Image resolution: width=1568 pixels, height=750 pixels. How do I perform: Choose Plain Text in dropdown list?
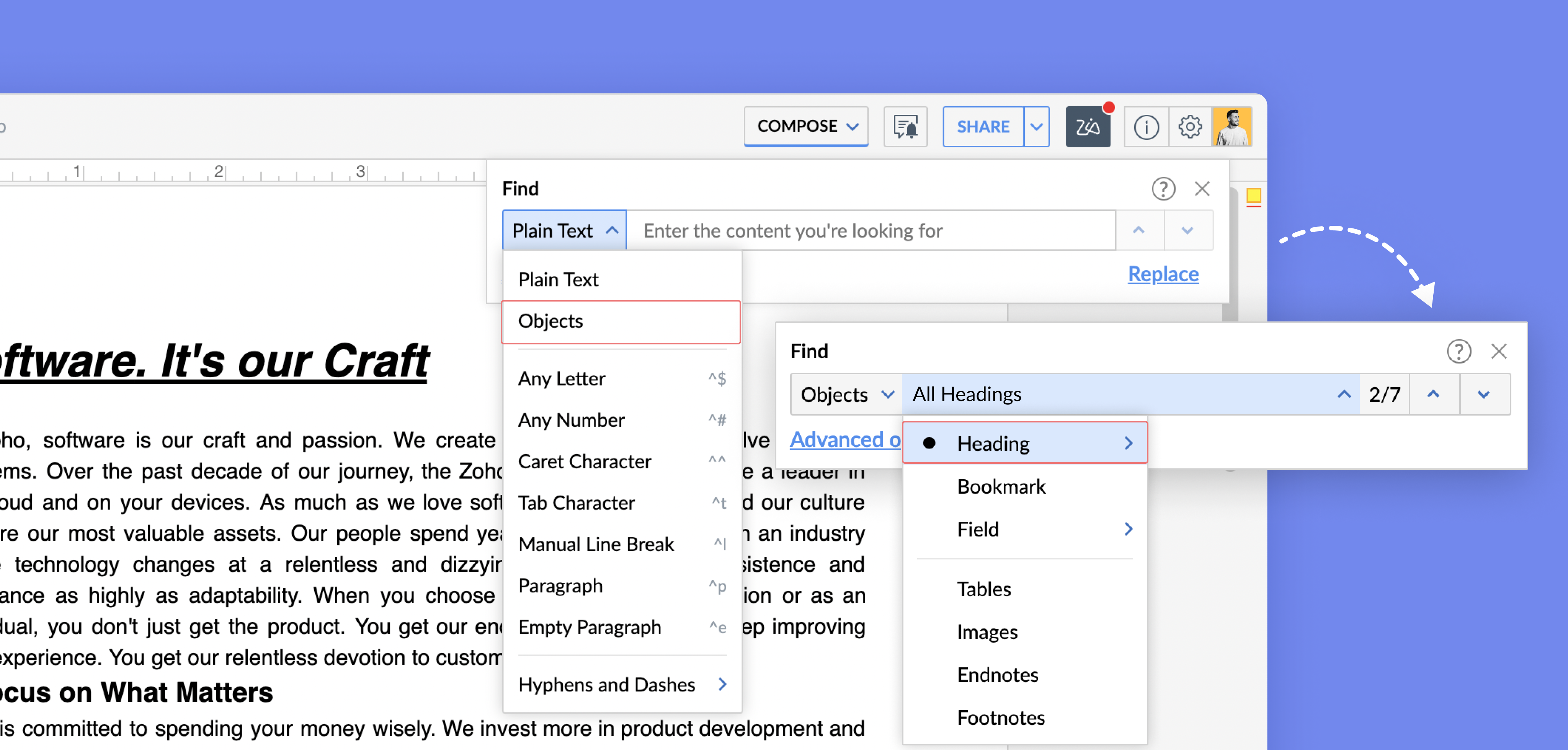pyautogui.click(x=622, y=279)
